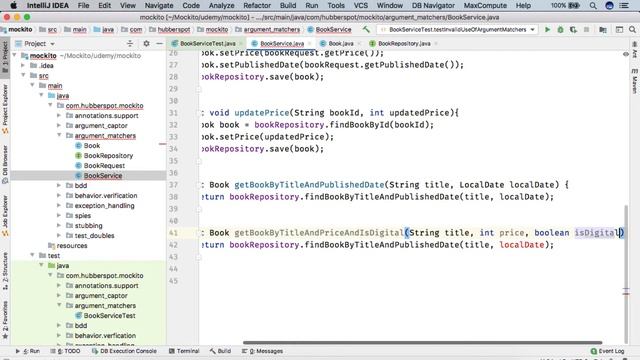Open the Project Explorer side tab
640x360 pixels.
[5, 109]
